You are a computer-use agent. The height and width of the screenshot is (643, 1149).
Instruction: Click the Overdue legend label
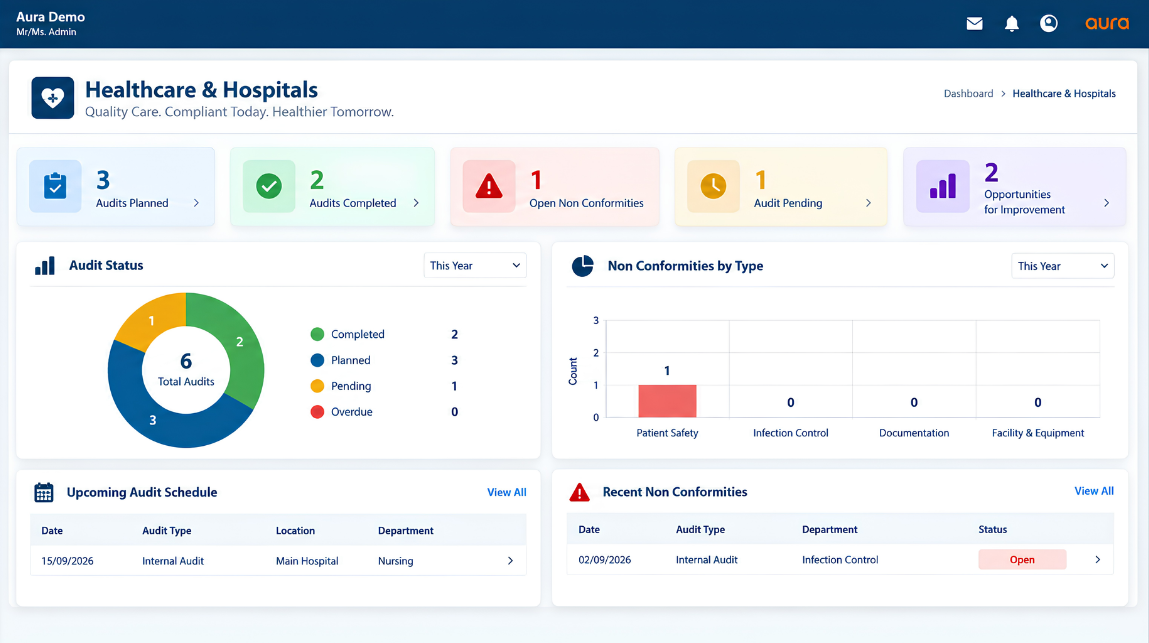[x=352, y=412]
